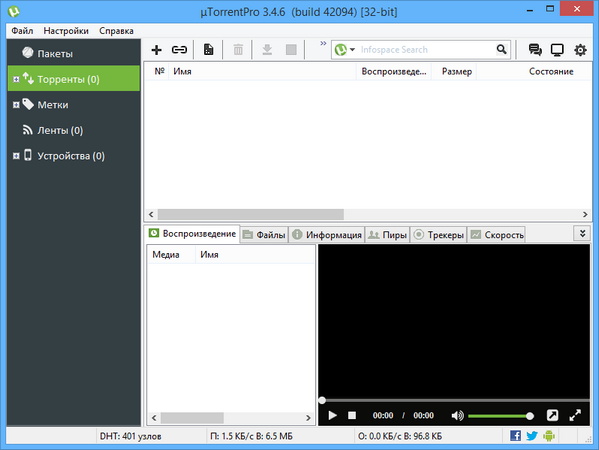Switch to the Файлы tab
This screenshot has height=450, width=599.
[264, 235]
